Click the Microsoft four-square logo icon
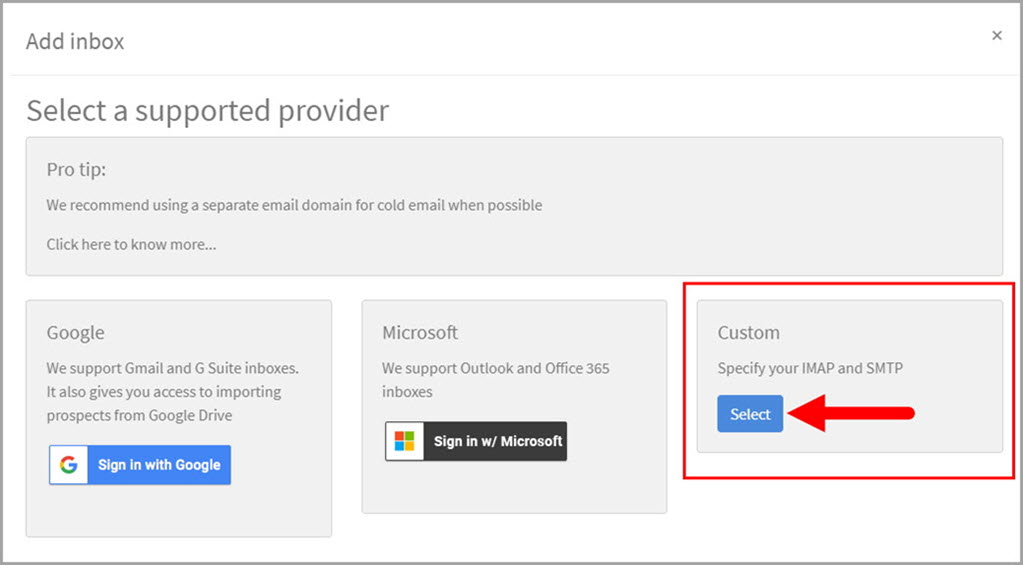This screenshot has height=565, width=1023. coord(404,441)
